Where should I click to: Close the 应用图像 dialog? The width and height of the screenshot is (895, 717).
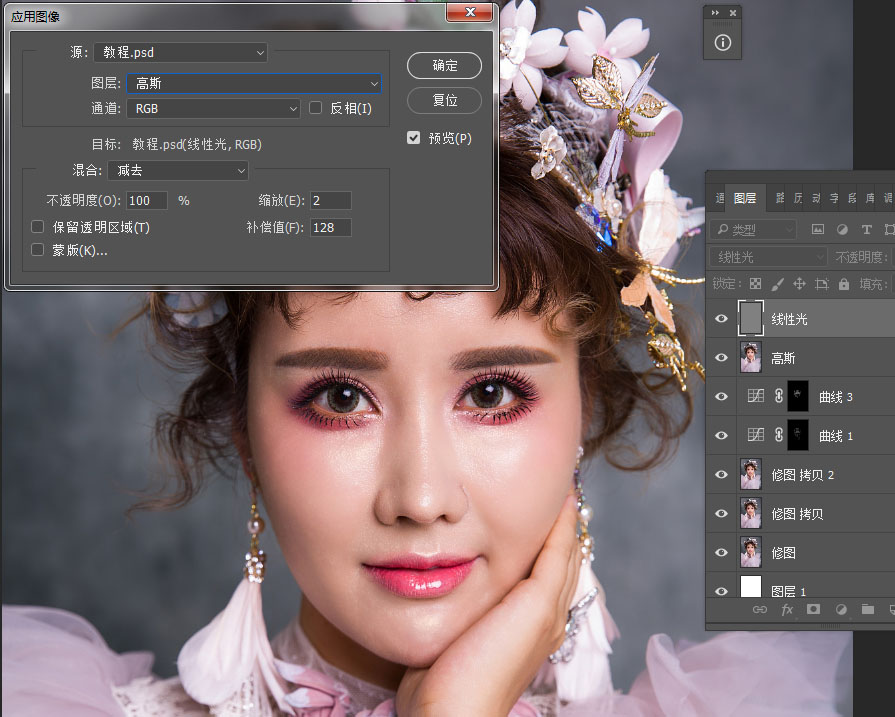pyautogui.click(x=470, y=12)
